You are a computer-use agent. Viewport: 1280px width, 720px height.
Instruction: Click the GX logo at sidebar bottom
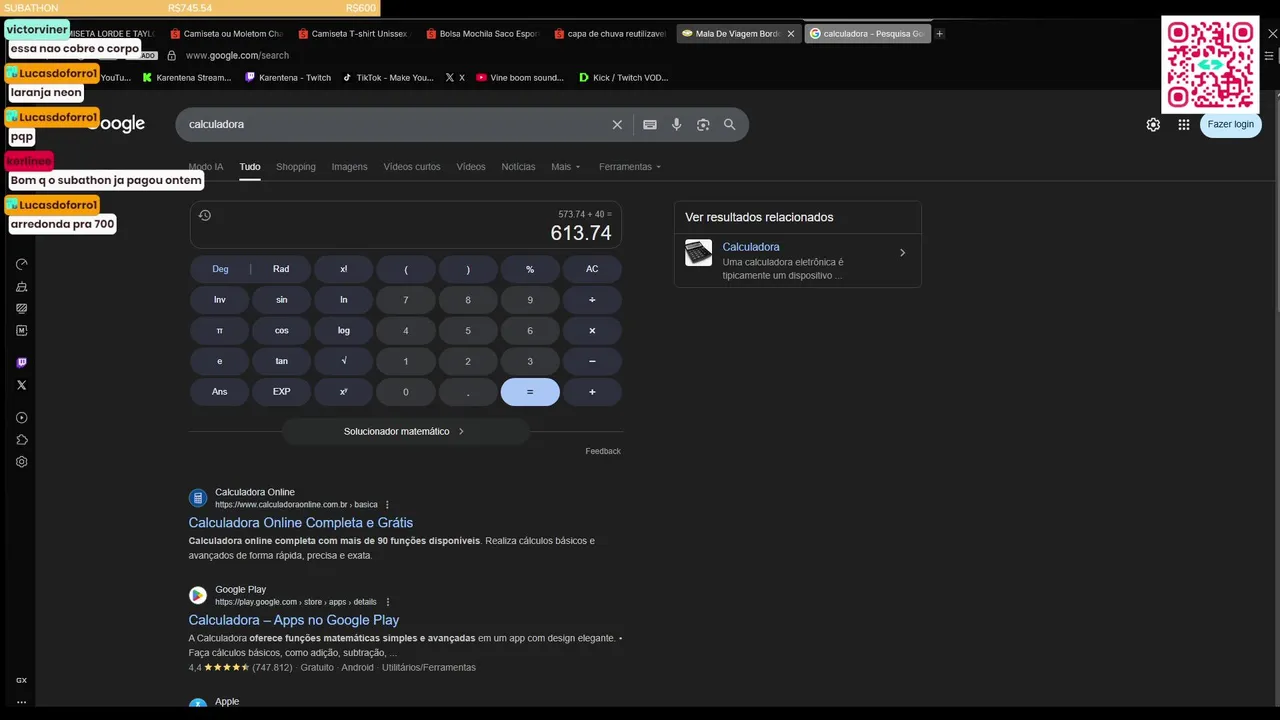pos(22,680)
